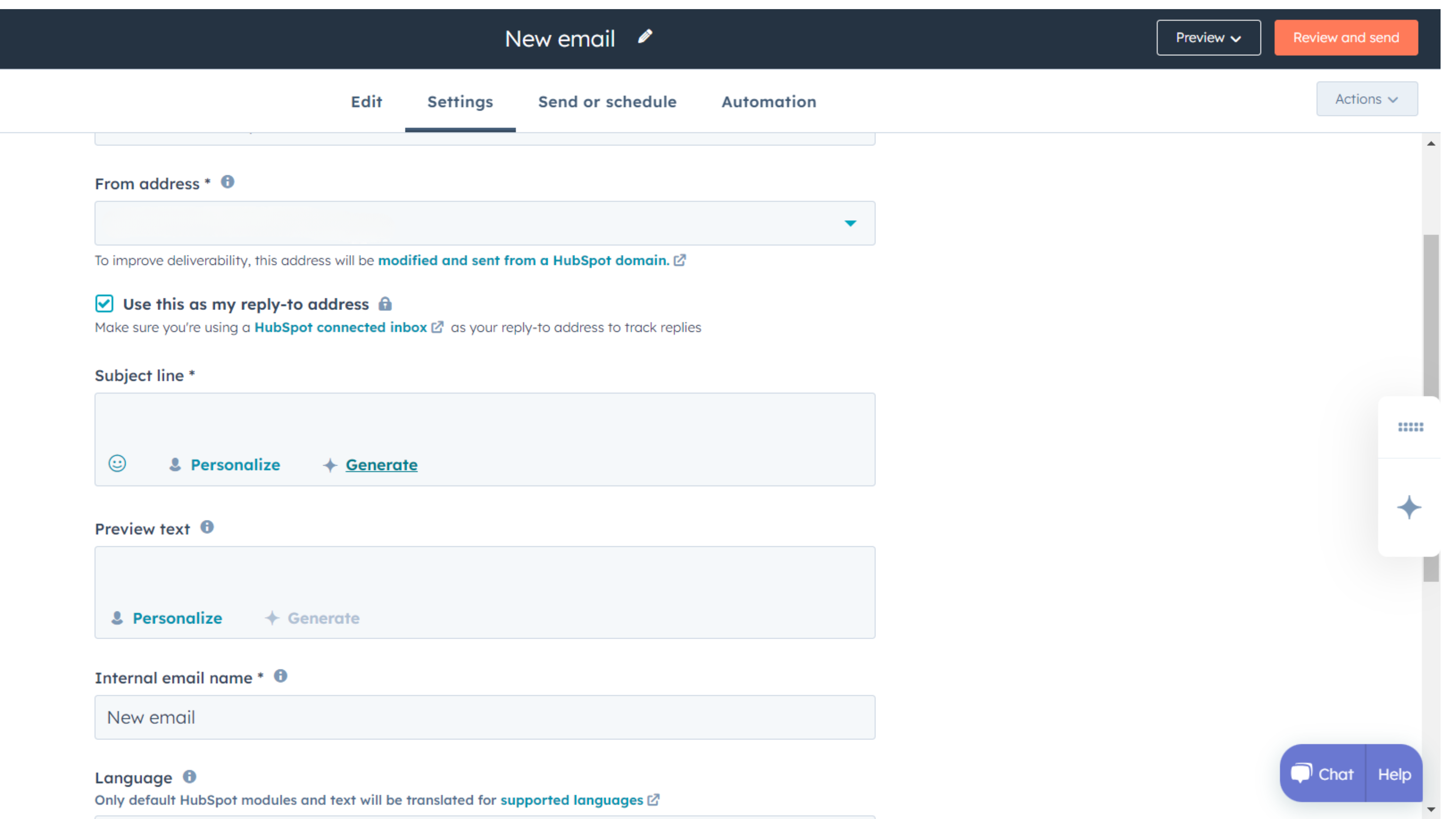Open modified and sent from HubSpot domain link
Image resolution: width=1456 pixels, height=819 pixels.
click(x=524, y=260)
